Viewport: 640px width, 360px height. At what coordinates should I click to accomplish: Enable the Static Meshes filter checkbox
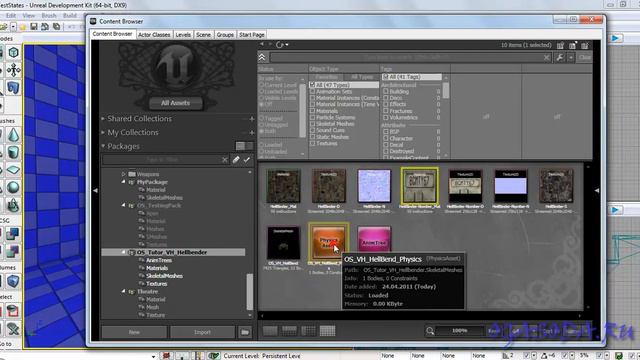(312, 137)
